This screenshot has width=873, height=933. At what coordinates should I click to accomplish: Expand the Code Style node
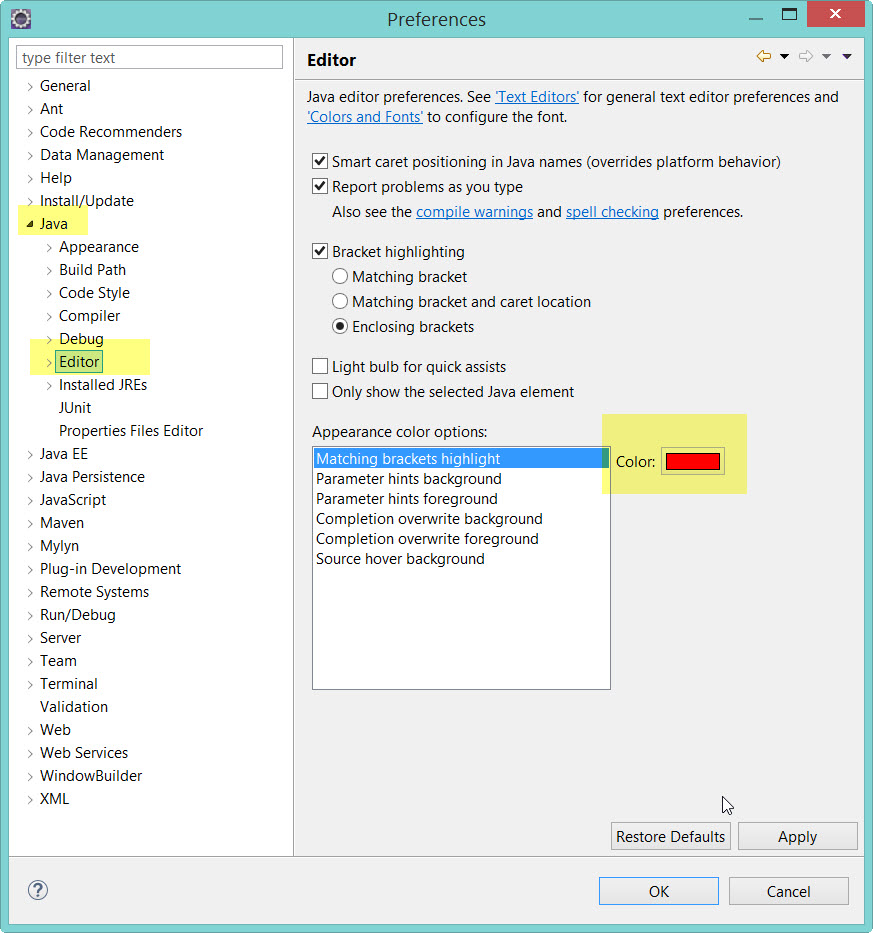[49, 293]
